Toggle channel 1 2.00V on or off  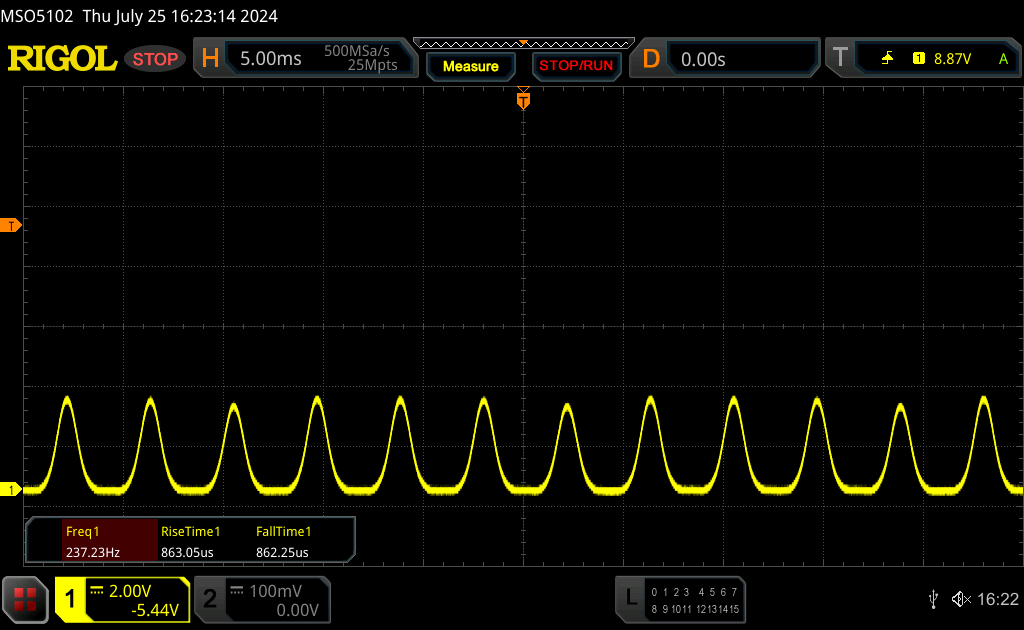click(123, 599)
